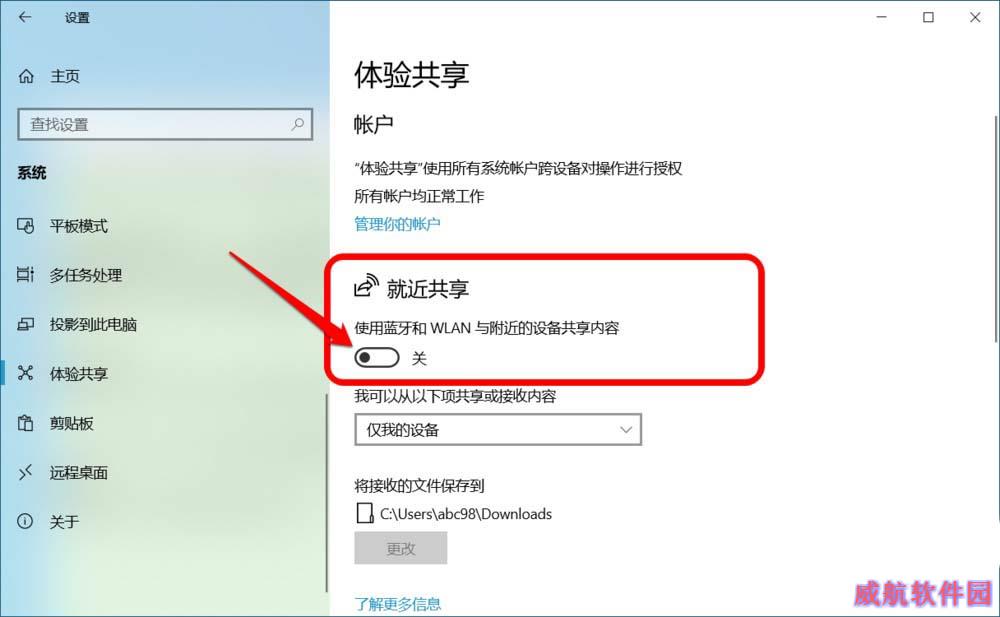Viewport: 1000px width, 617px height.
Task: Open 管理你的帐户 link
Action: click(x=397, y=224)
